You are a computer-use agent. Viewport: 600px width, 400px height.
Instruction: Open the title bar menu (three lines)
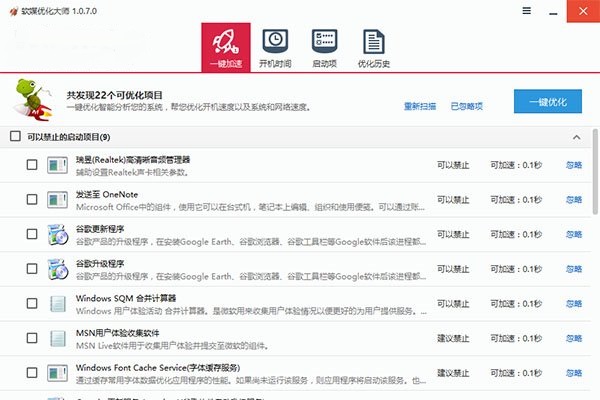click(x=527, y=11)
